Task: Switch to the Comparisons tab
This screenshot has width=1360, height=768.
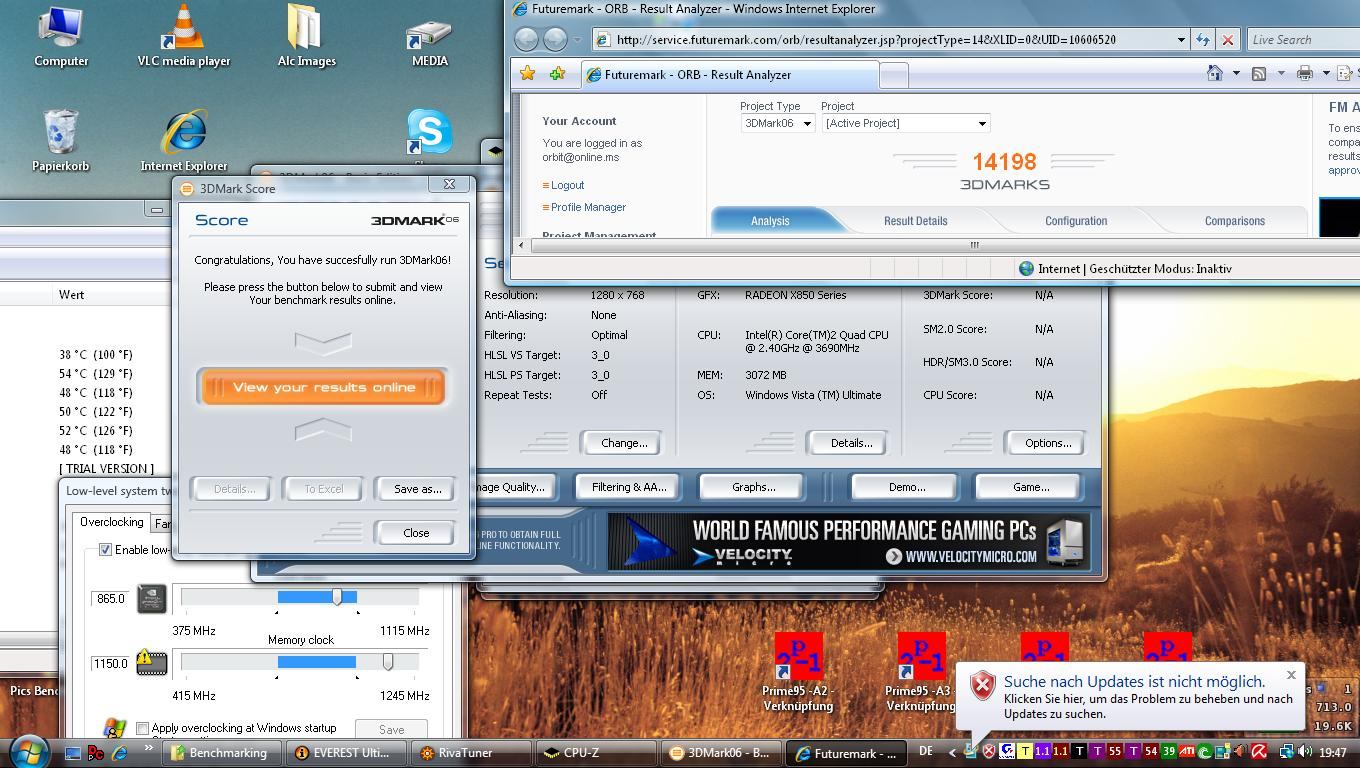Action: [1234, 221]
